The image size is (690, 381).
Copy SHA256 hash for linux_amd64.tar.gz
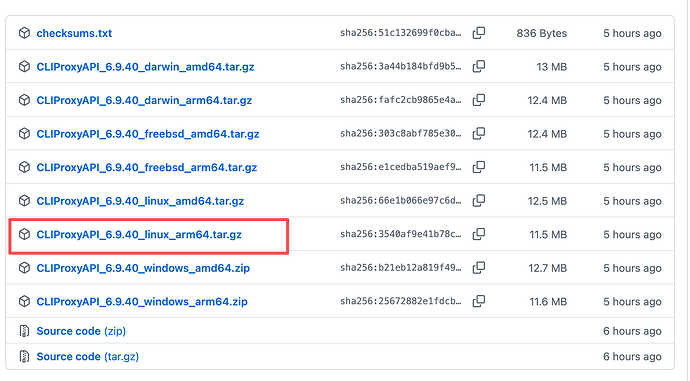tap(479, 201)
